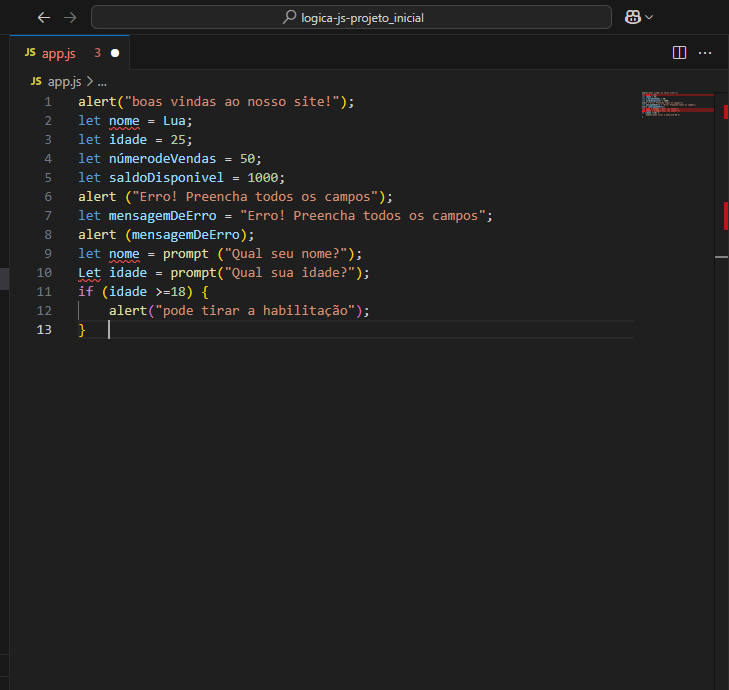The image size is (729, 690).
Task: Click the "Qual sua idade?" string on line 10
Action: (290, 273)
